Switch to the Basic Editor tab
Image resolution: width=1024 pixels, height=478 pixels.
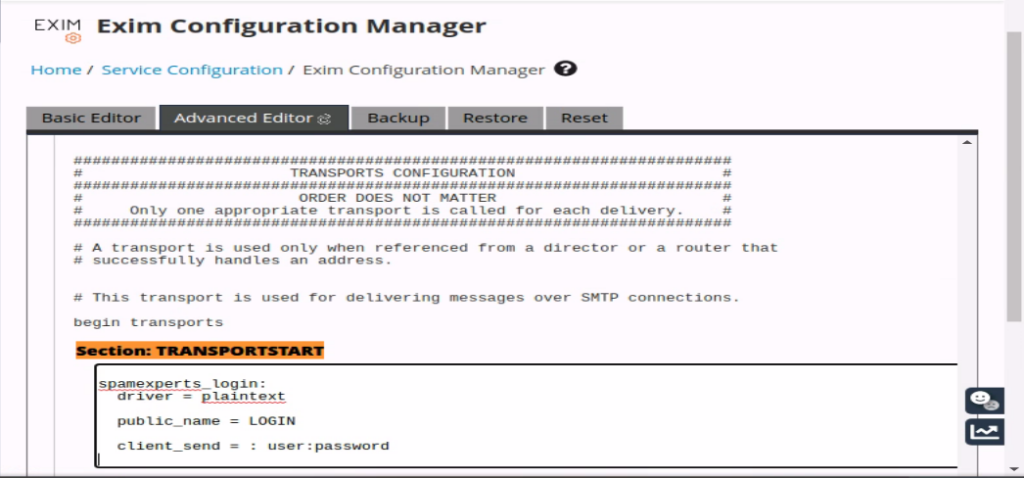tap(91, 118)
